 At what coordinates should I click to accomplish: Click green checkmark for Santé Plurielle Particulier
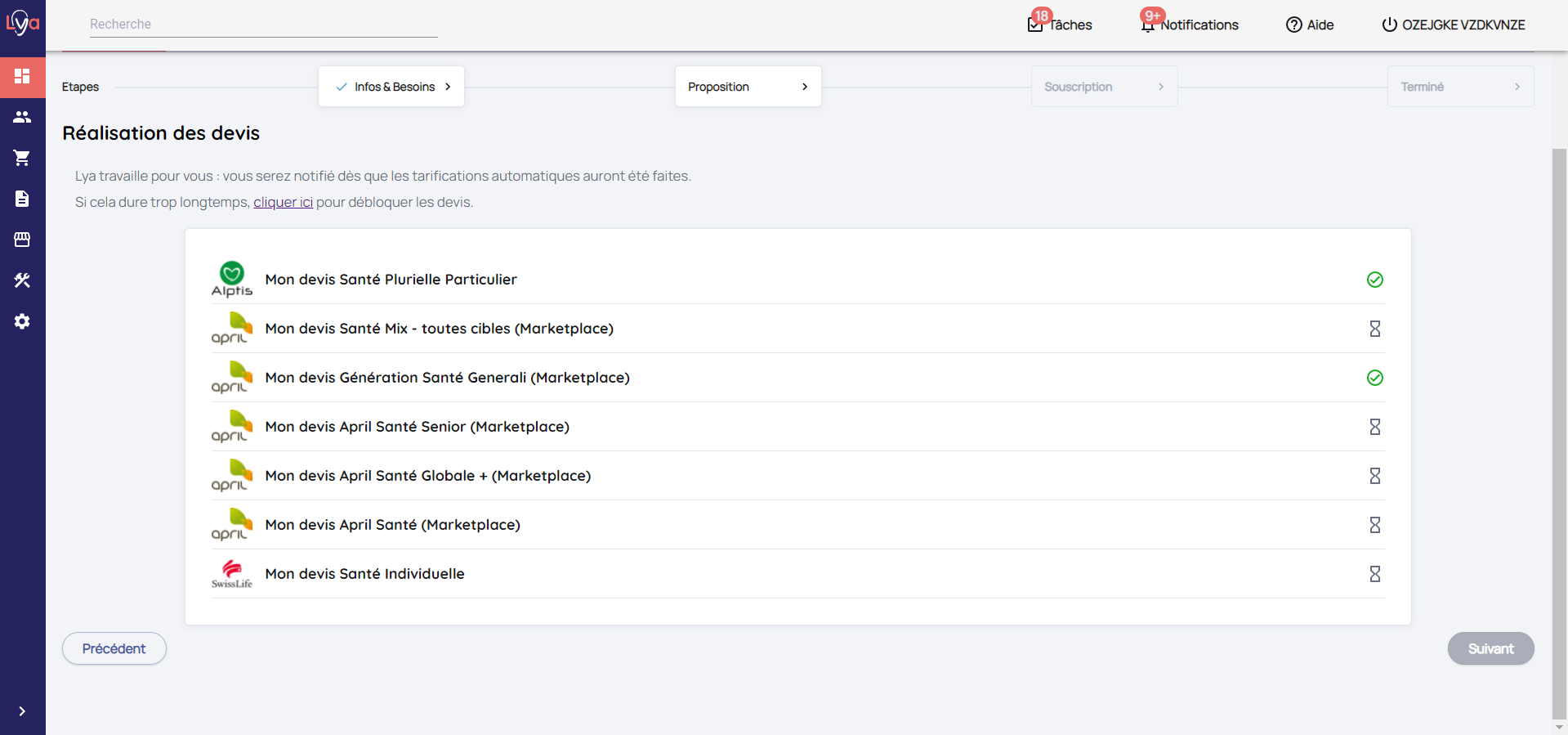pyautogui.click(x=1374, y=280)
